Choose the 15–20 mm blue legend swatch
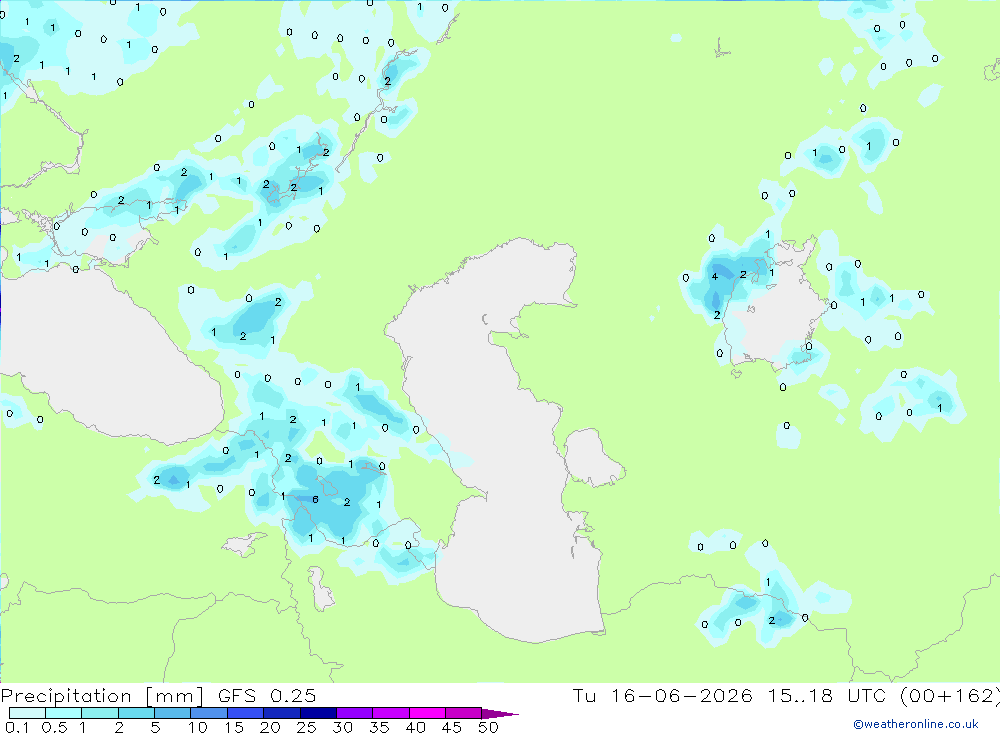Image resolution: width=1000 pixels, height=733 pixels. coord(246,713)
